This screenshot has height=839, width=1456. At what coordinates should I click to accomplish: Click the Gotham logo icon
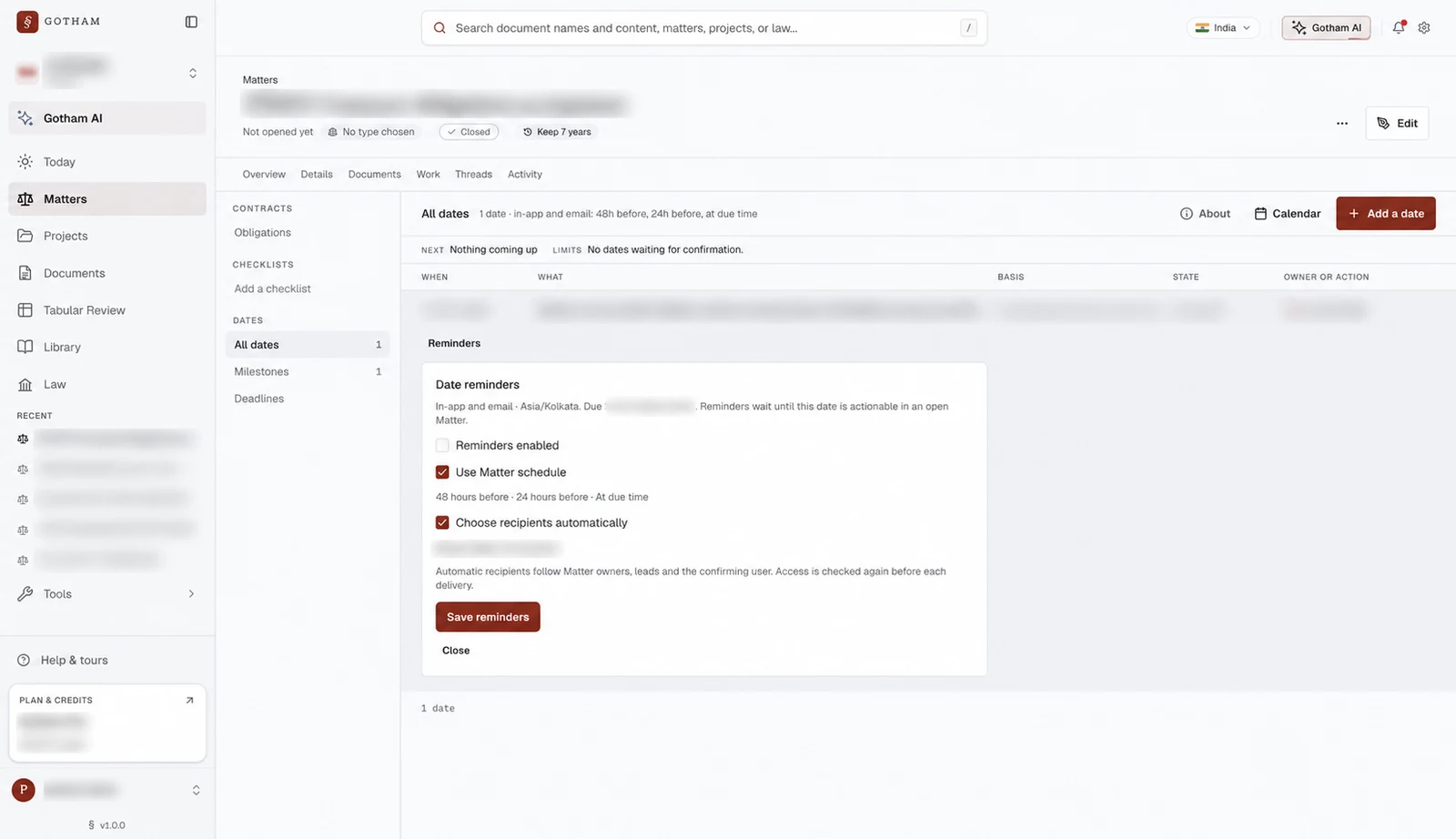click(x=27, y=21)
